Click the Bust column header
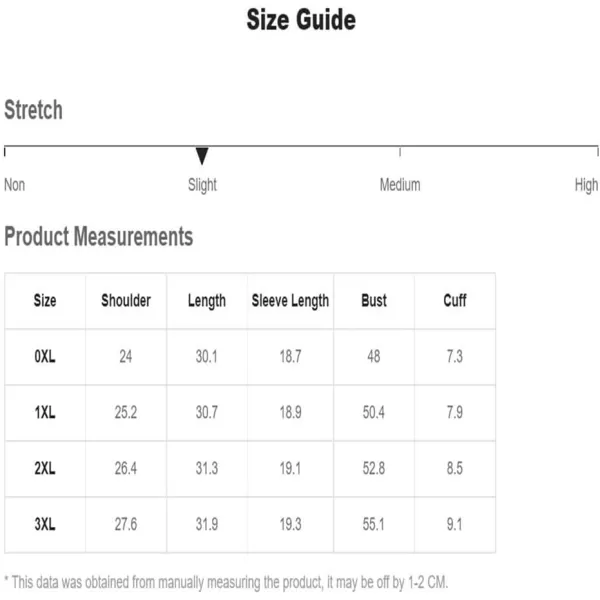Image resolution: width=600 pixels, height=600 pixels. [374, 300]
